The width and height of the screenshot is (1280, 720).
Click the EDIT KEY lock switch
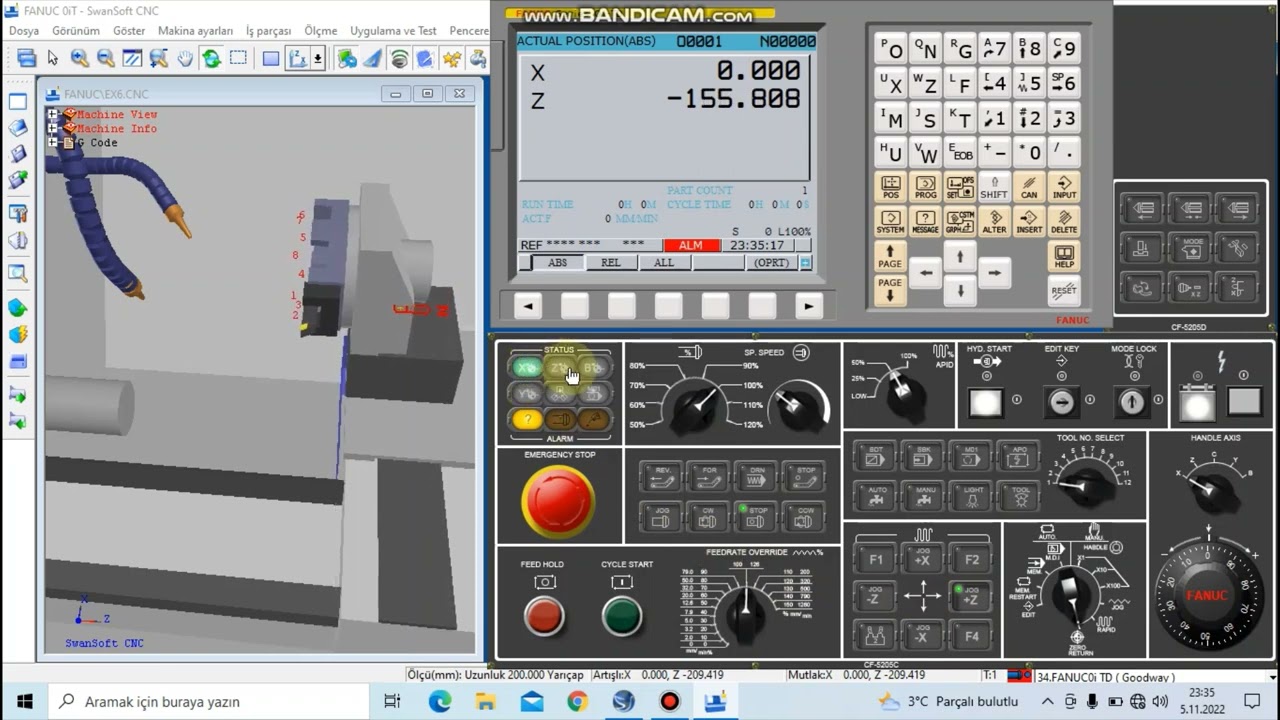(1061, 402)
